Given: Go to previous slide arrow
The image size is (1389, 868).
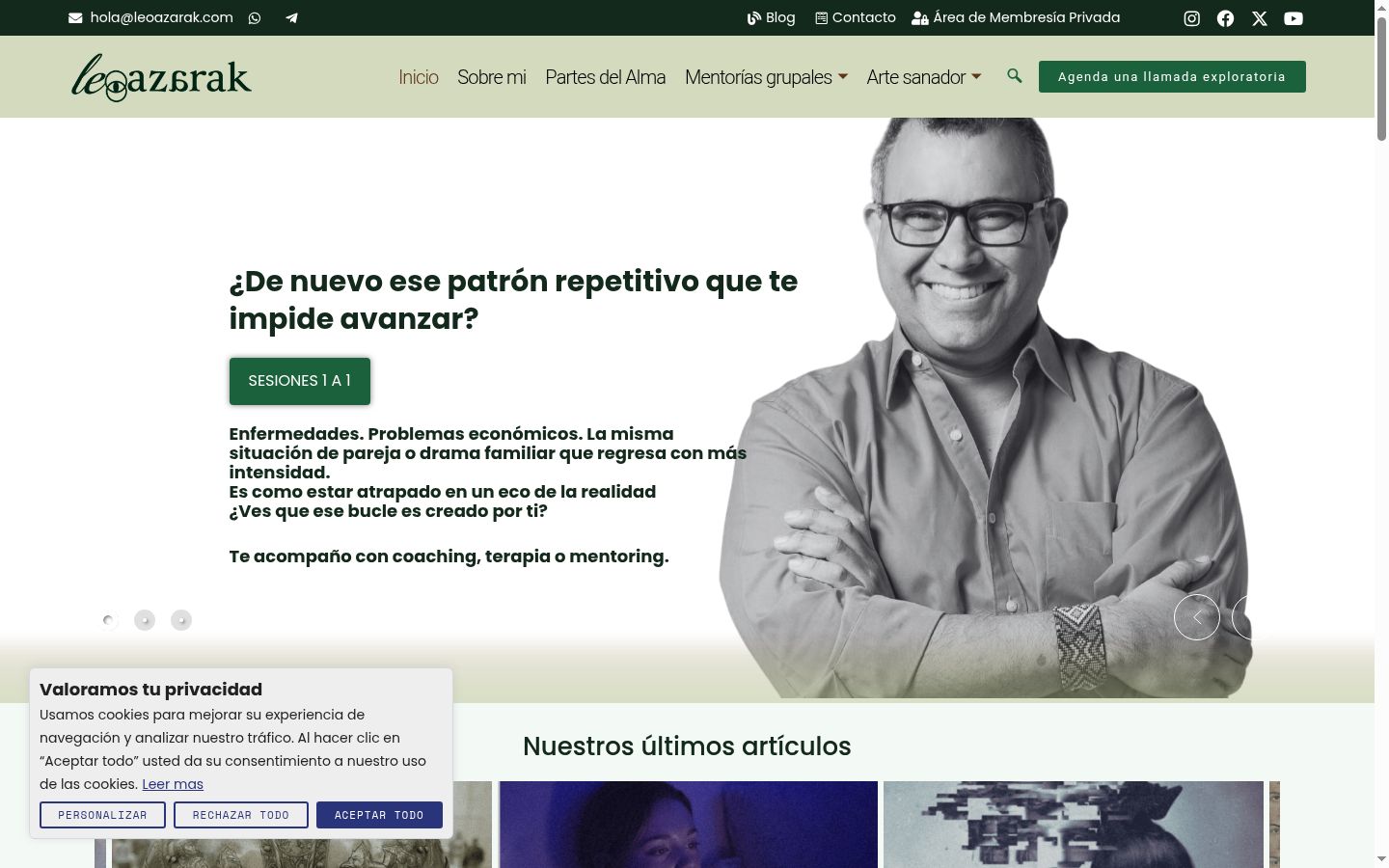Looking at the screenshot, I should pyautogui.click(x=1197, y=617).
